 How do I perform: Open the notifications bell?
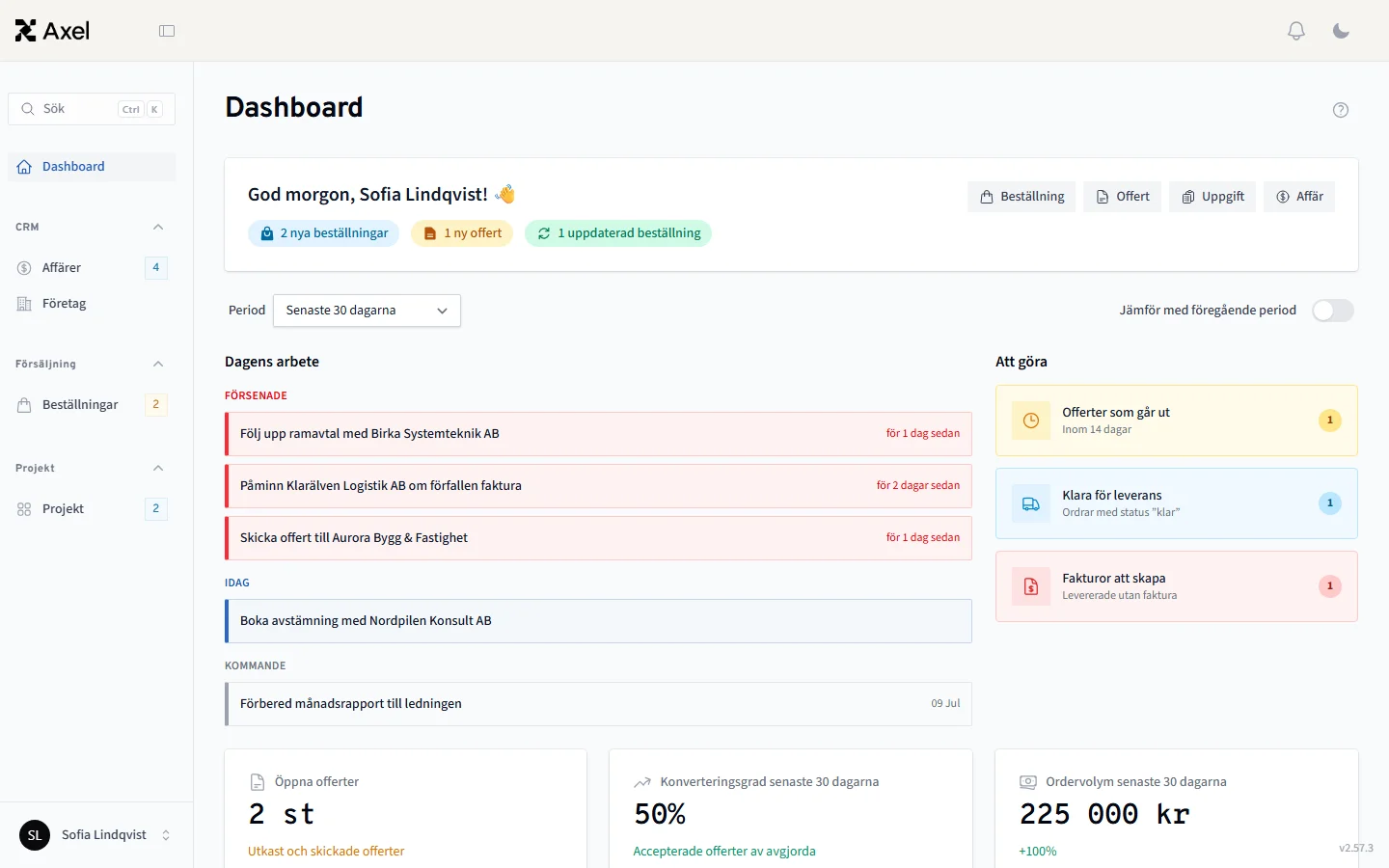click(1296, 31)
